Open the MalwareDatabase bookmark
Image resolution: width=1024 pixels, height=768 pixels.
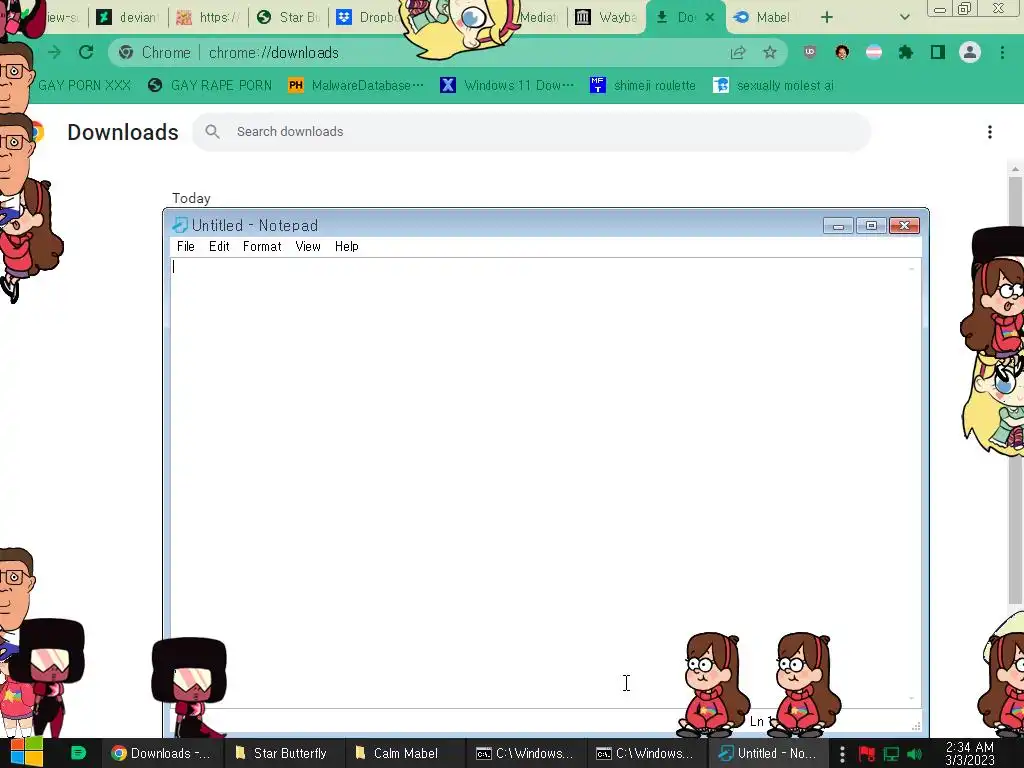357,86
